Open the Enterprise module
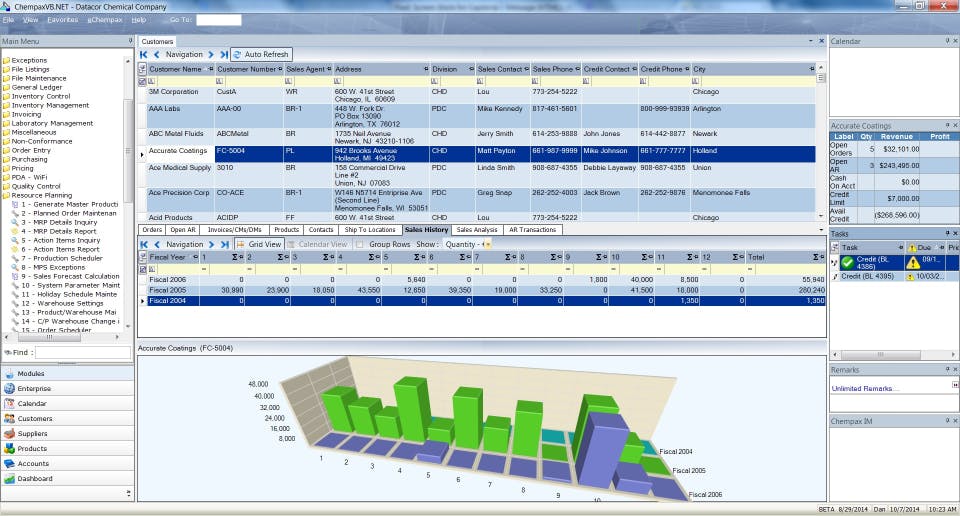This screenshot has height=516, width=960. point(67,389)
